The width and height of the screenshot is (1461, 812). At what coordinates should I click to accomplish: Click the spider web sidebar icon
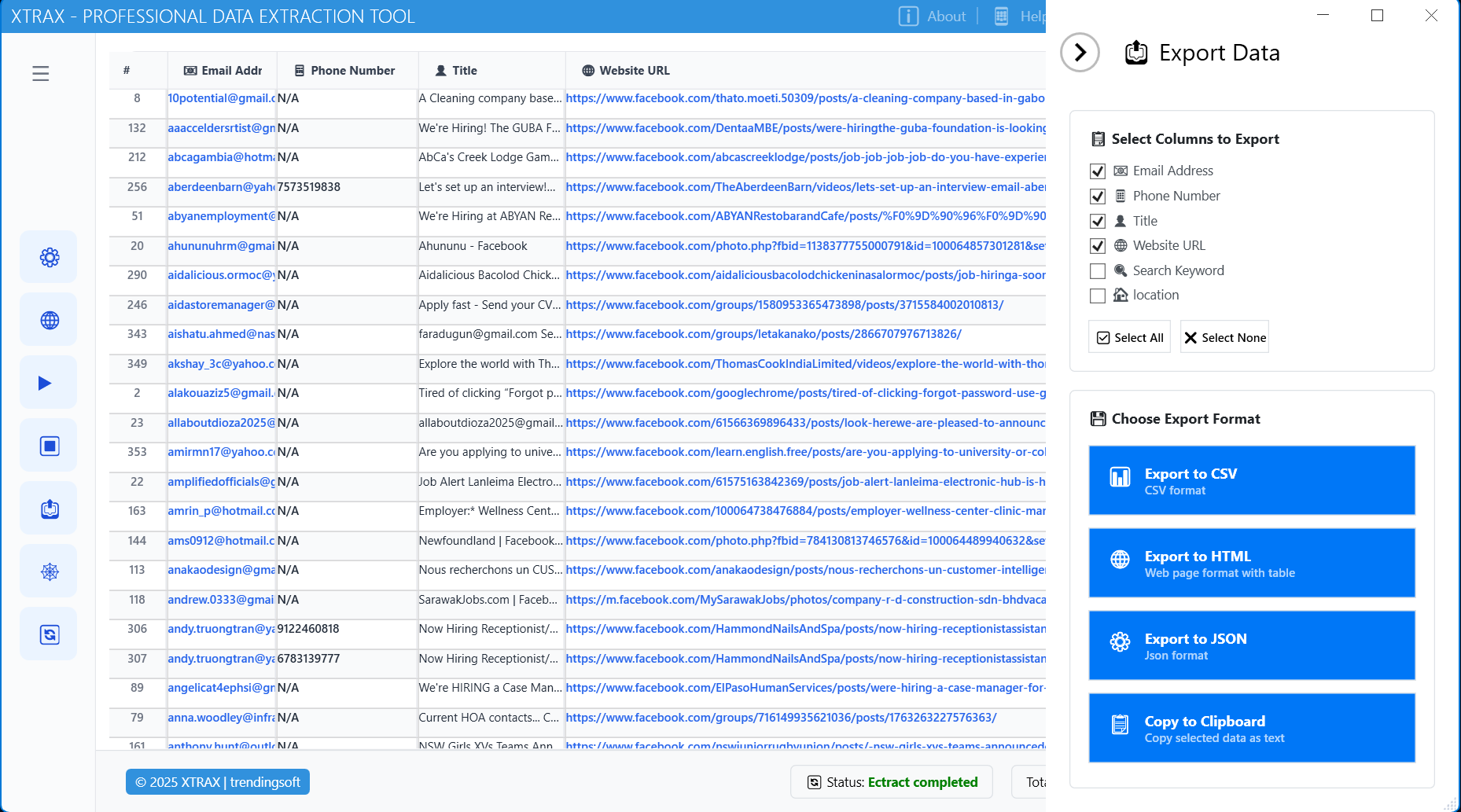pos(49,571)
